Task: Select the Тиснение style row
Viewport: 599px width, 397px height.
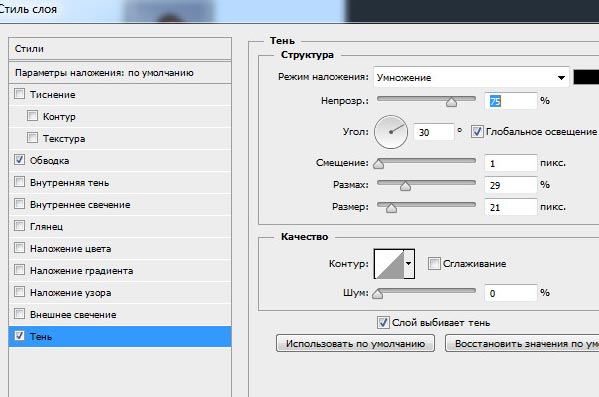Action: tap(120, 94)
